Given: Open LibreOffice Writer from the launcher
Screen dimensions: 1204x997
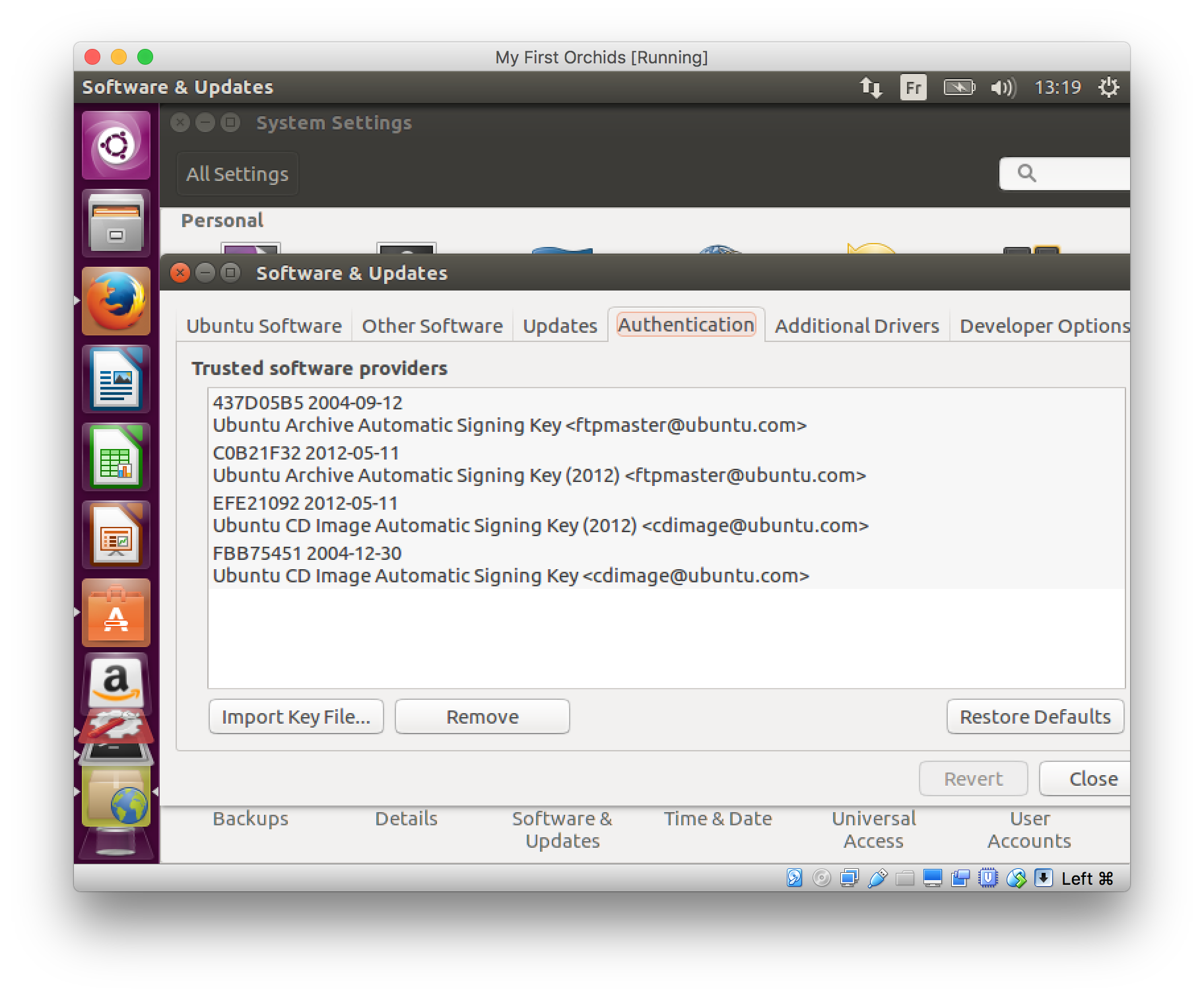Looking at the screenshot, I should [116, 380].
